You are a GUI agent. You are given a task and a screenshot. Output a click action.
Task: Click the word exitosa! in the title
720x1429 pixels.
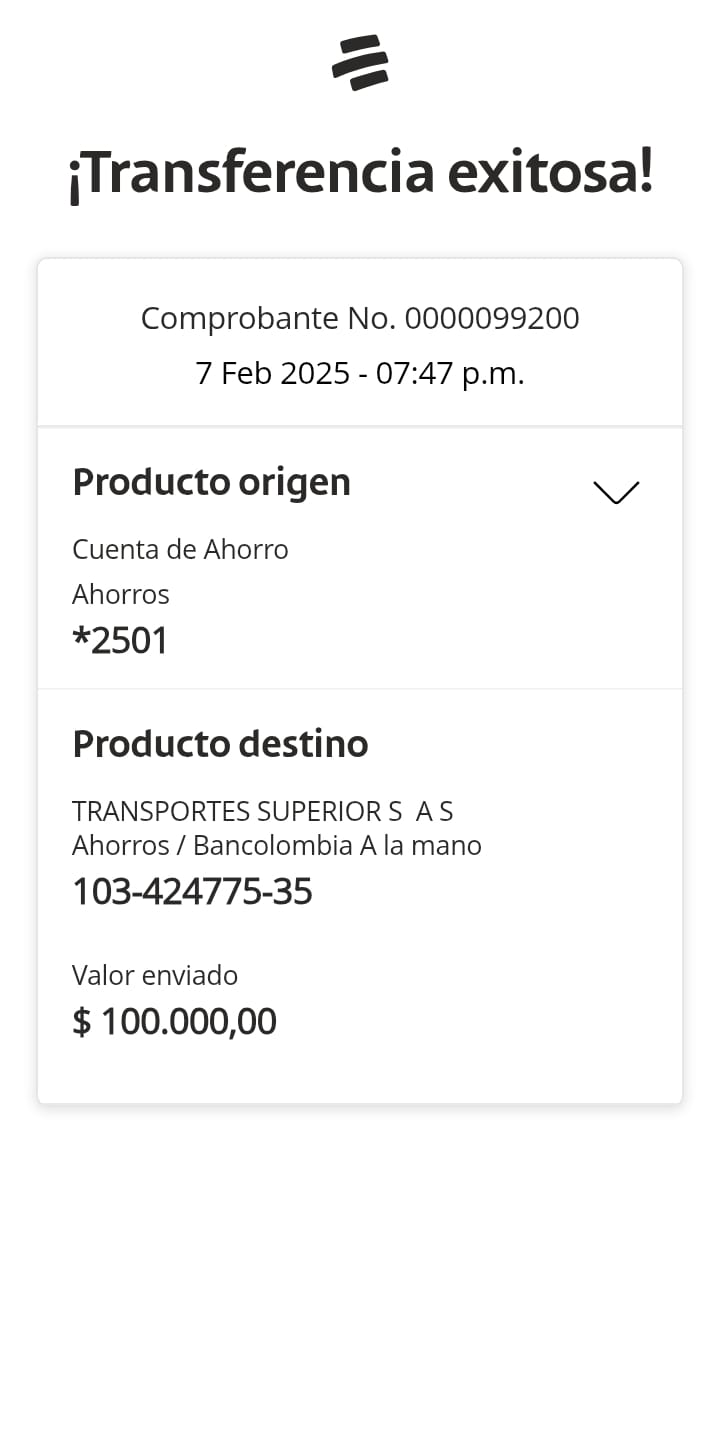click(550, 172)
